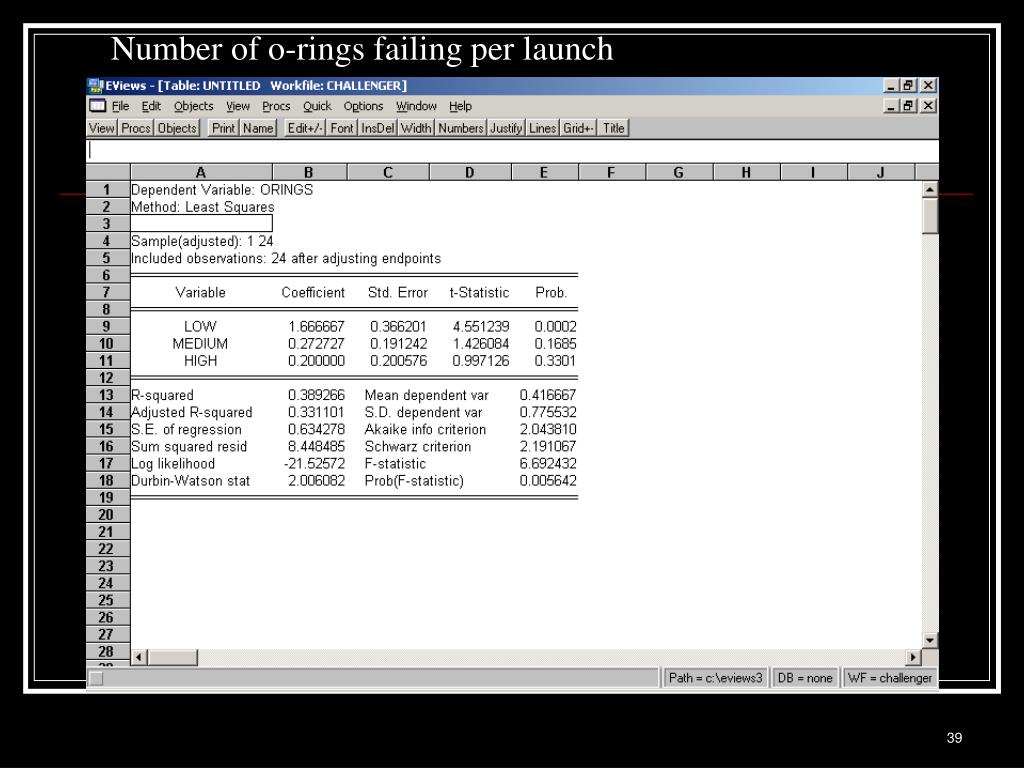
Task: Click cell 'Method: Least Squares'
Action: (x=203, y=207)
